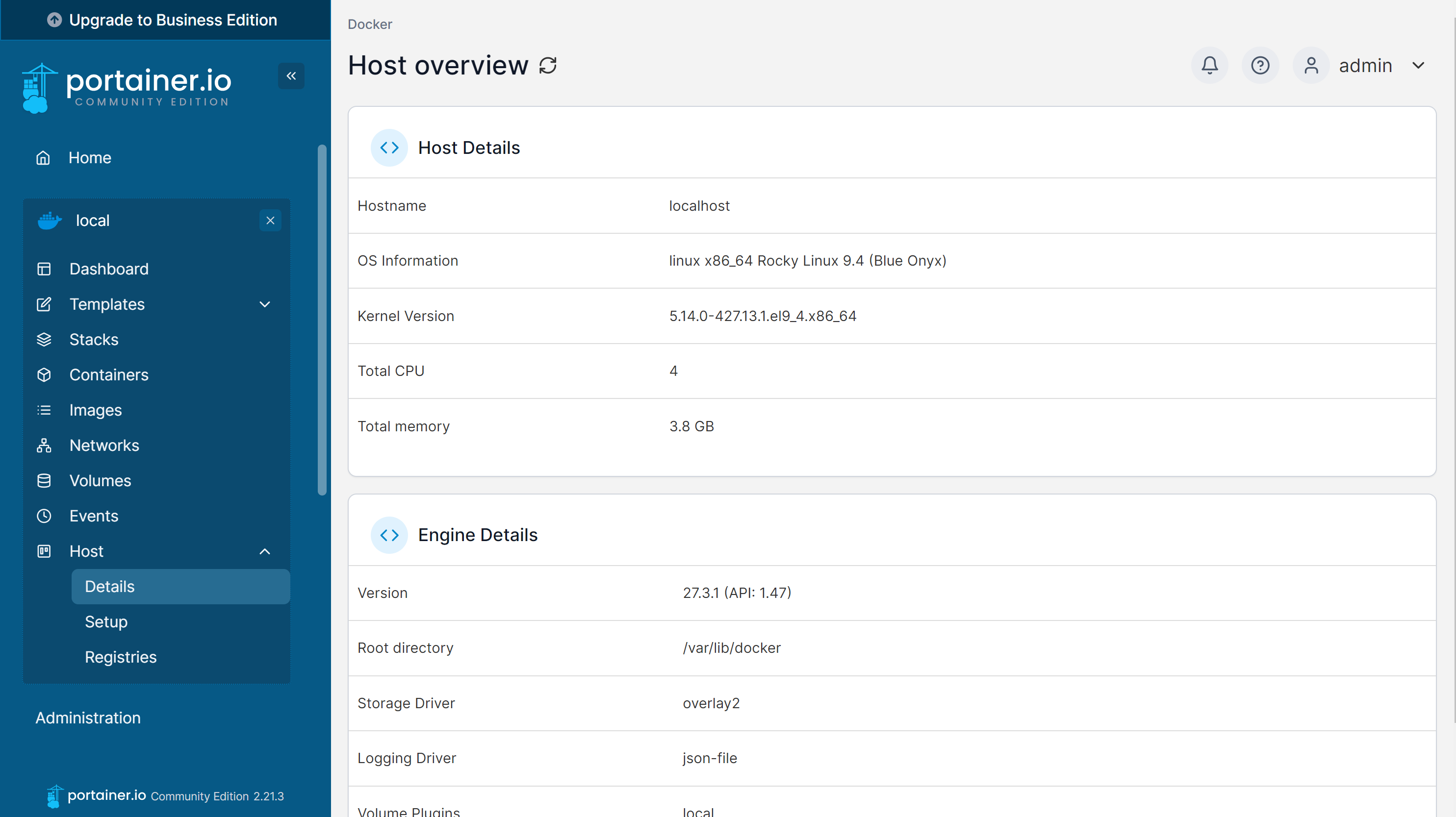This screenshot has height=817, width=1456.
Task: Refresh the Host overview page
Action: coord(548,66)
